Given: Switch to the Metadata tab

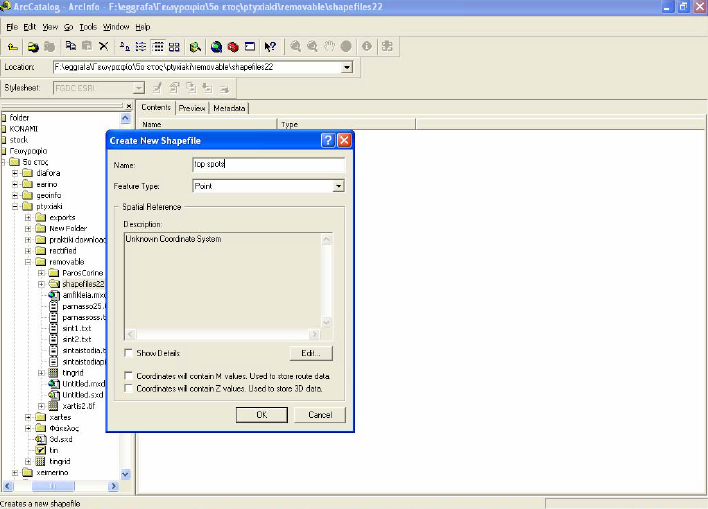Looking at the screenshot, I should (x=229, y=108).
